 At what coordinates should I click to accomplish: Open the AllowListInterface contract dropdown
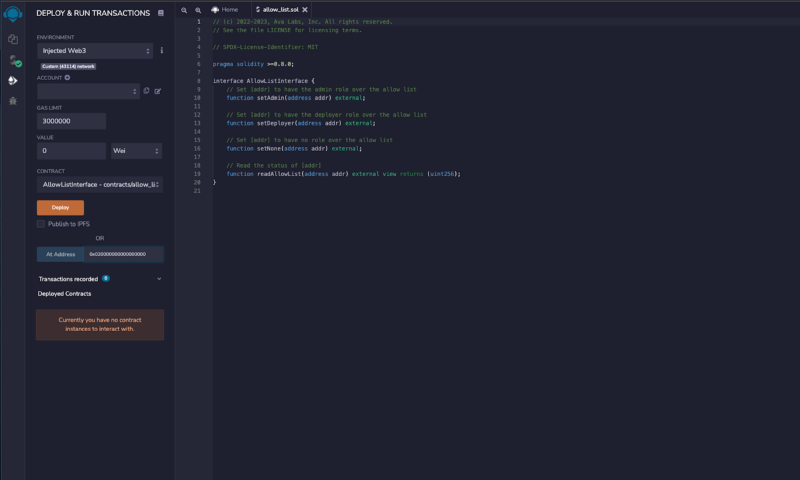point(100,185)
